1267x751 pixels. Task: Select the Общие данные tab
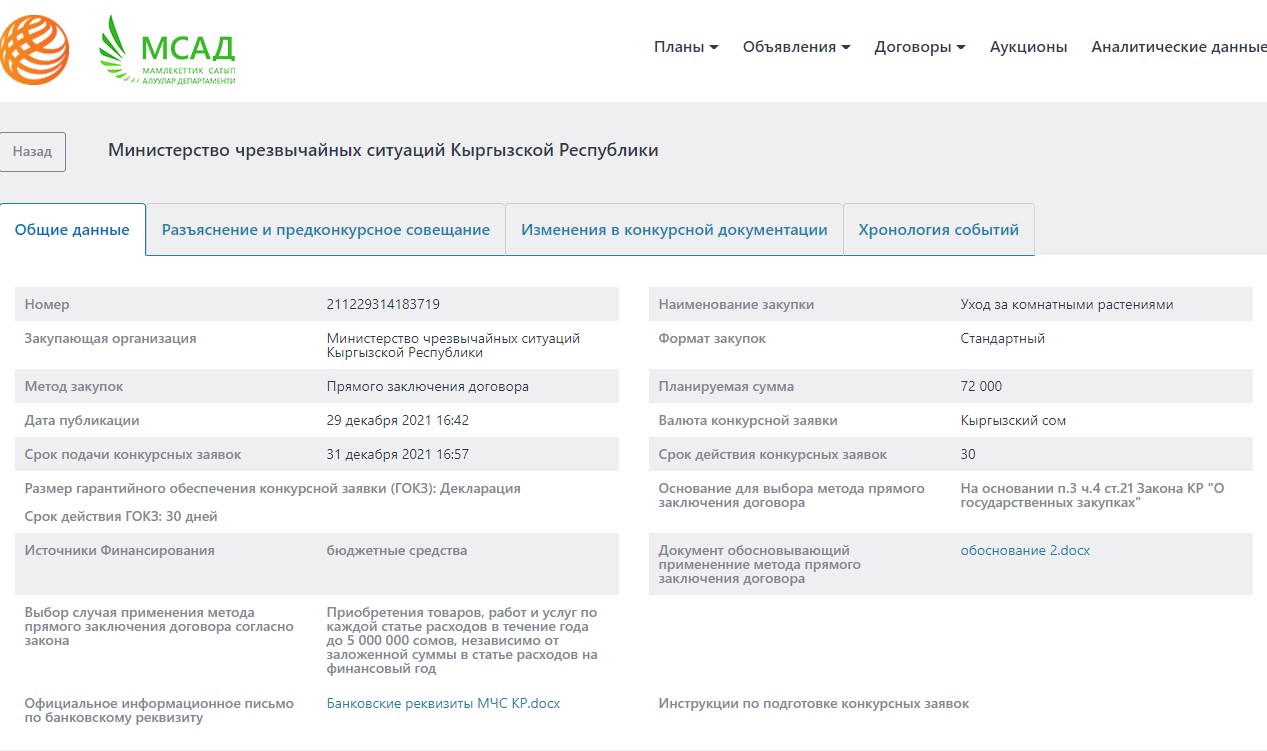click(x=72, y=230)
